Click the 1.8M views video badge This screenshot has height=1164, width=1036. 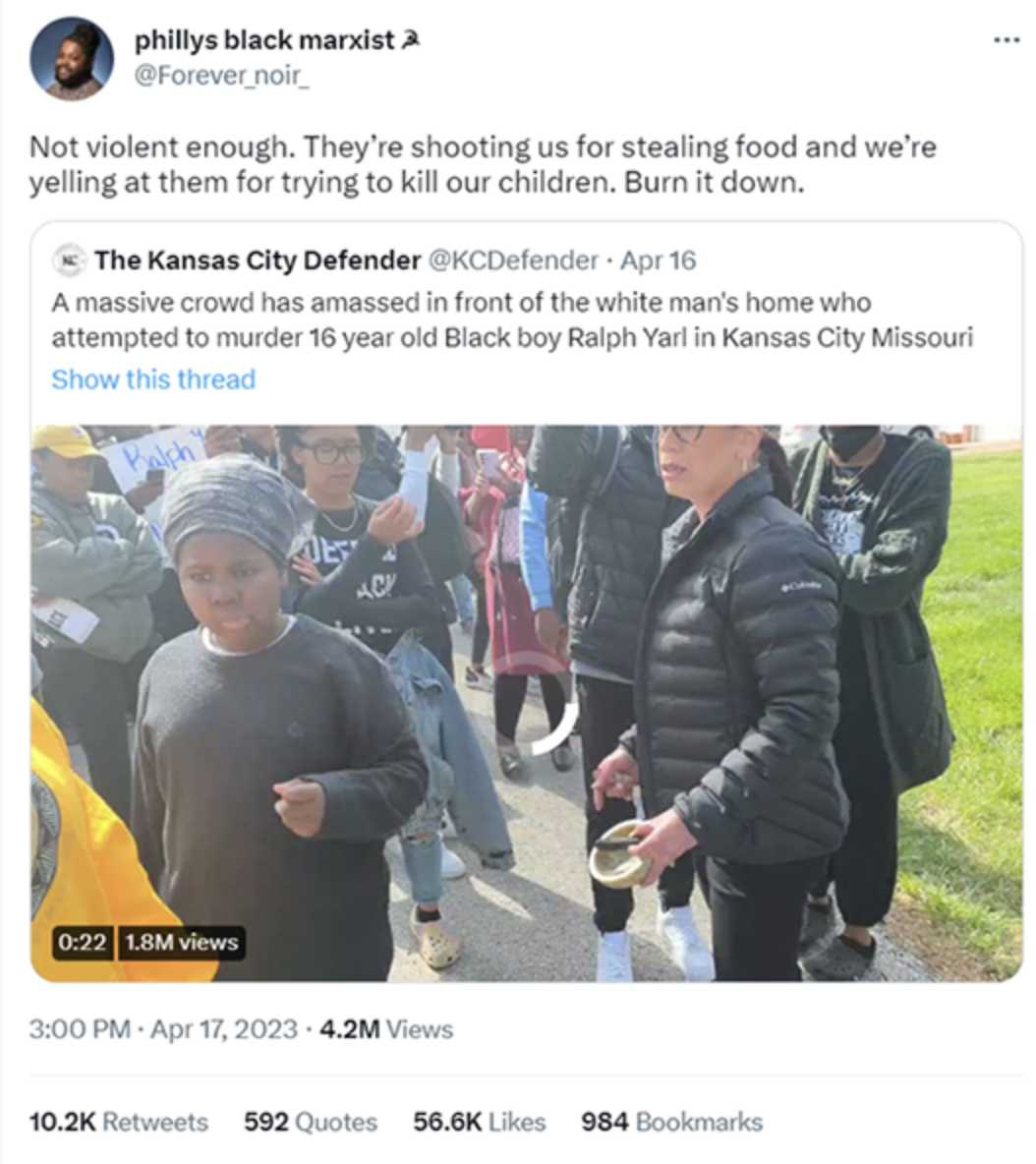pos(182,943)
